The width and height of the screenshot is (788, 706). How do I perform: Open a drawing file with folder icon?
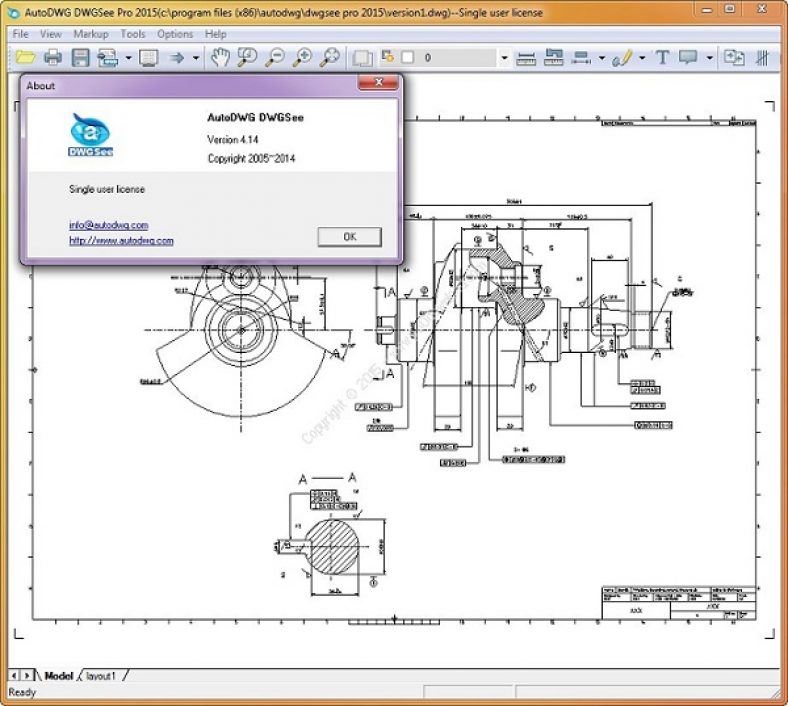click(25, 57)
